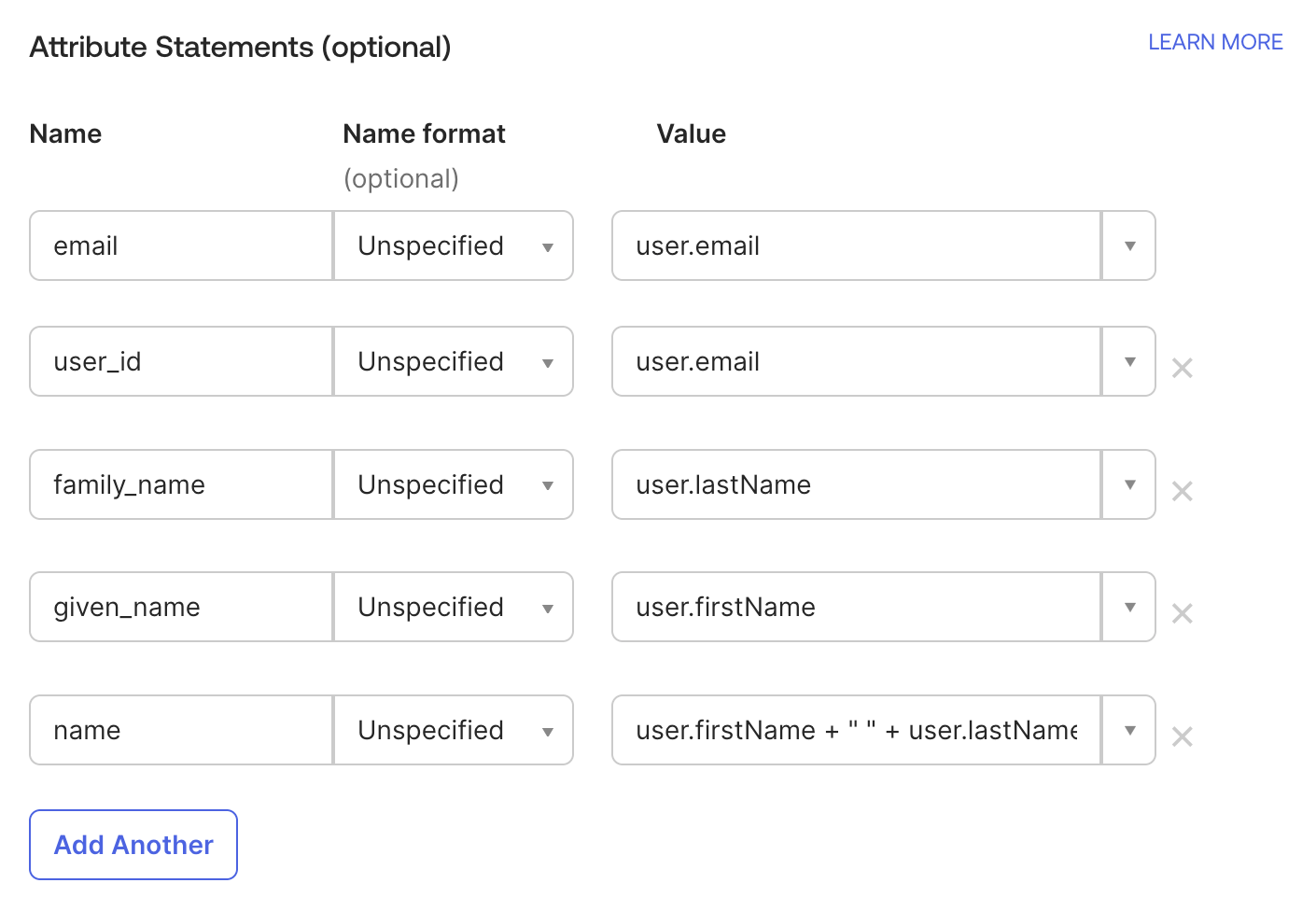The height and width of the screenshot is (911, 1316).
Task: Open value dropdown arrow for user.firstName
Action: coord(1129,607)
